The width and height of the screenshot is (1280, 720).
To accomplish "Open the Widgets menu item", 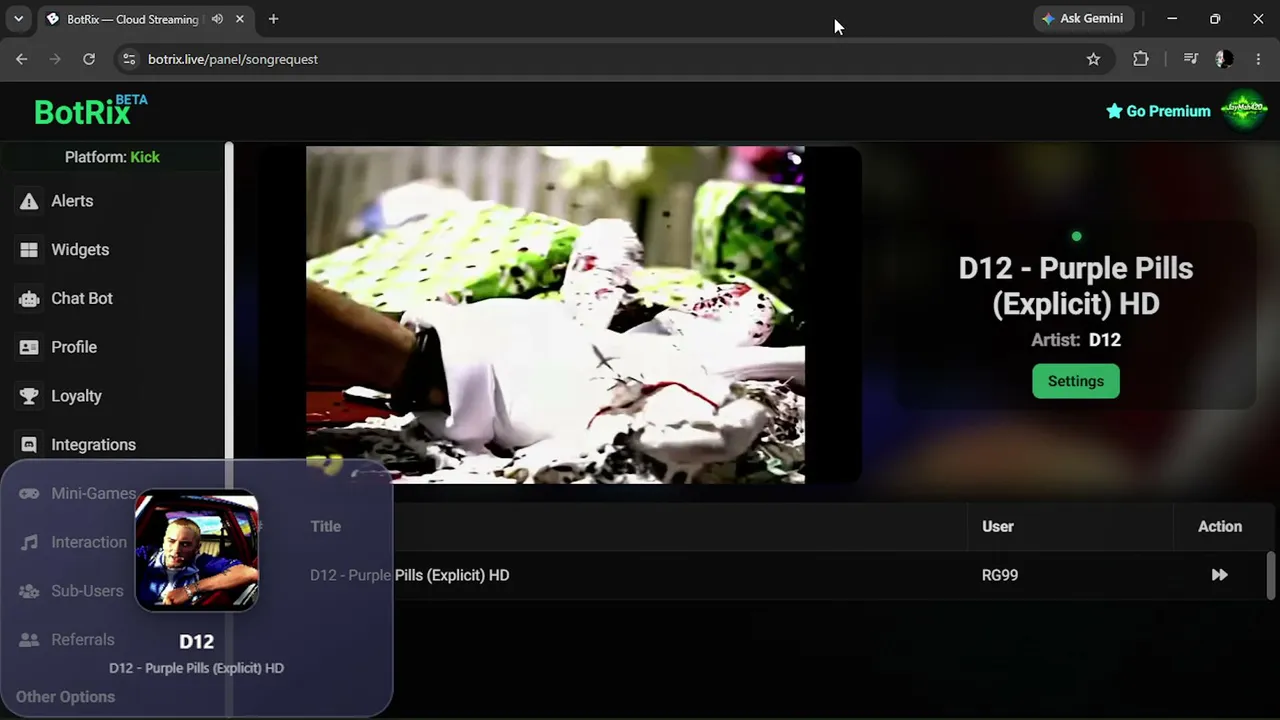I will click(80, 250).
